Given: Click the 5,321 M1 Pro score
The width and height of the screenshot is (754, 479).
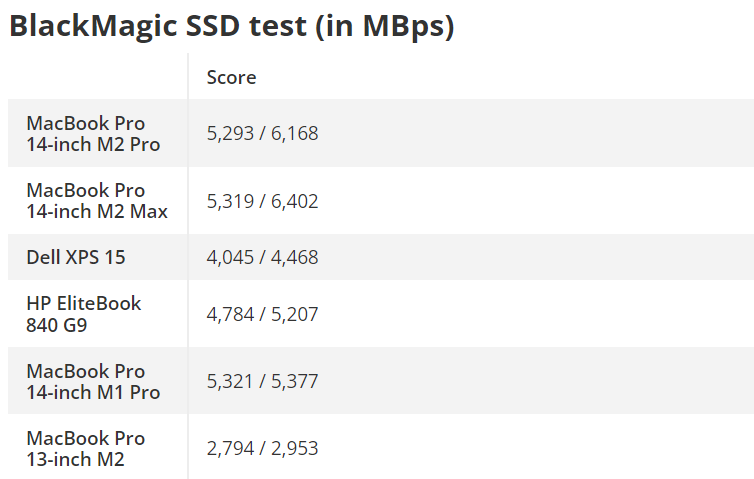Looking at the screenshot, I should click(230, 381).
